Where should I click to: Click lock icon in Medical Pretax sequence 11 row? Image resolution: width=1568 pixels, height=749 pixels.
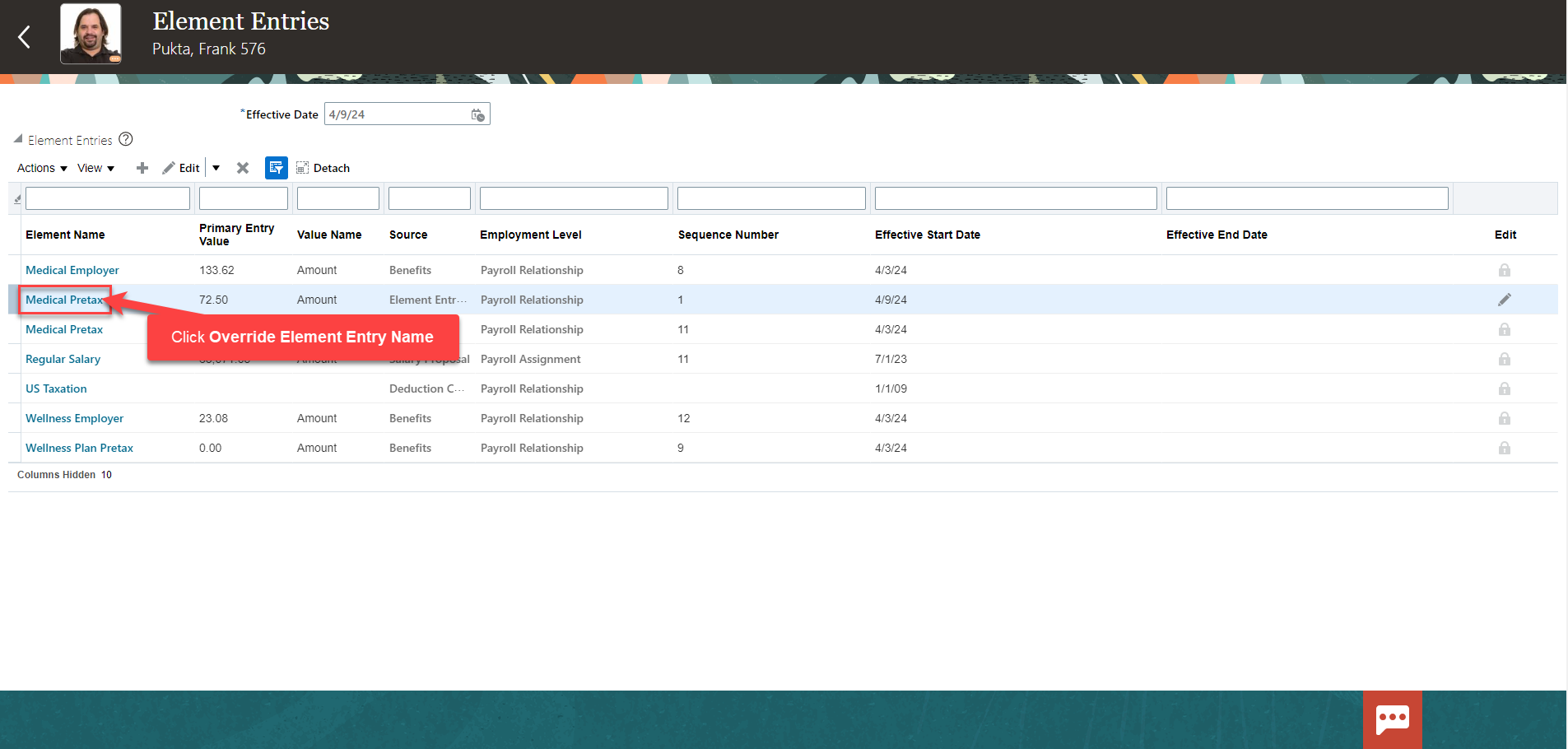pos(1505,329)
